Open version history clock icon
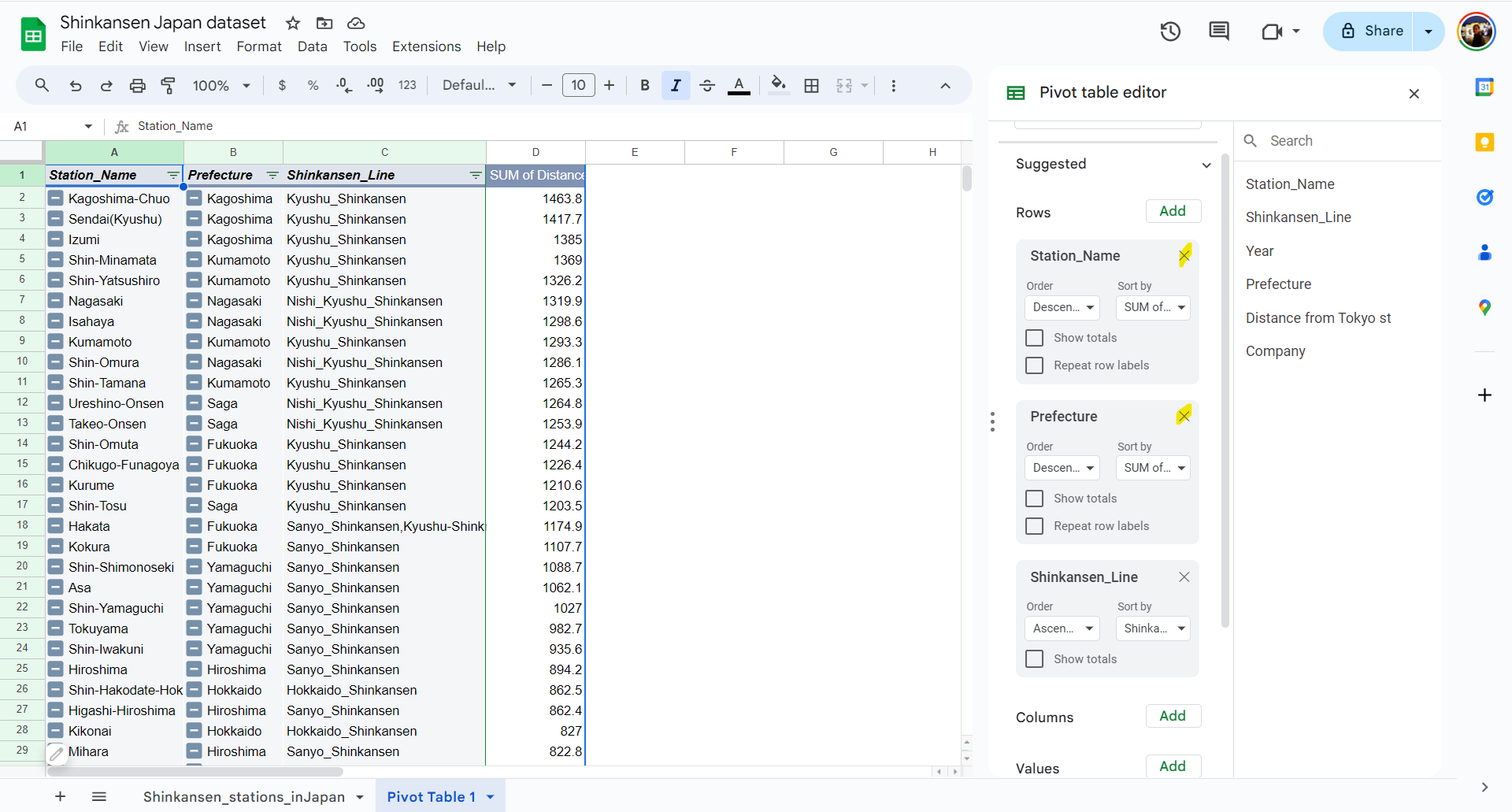 point(1170,32)
